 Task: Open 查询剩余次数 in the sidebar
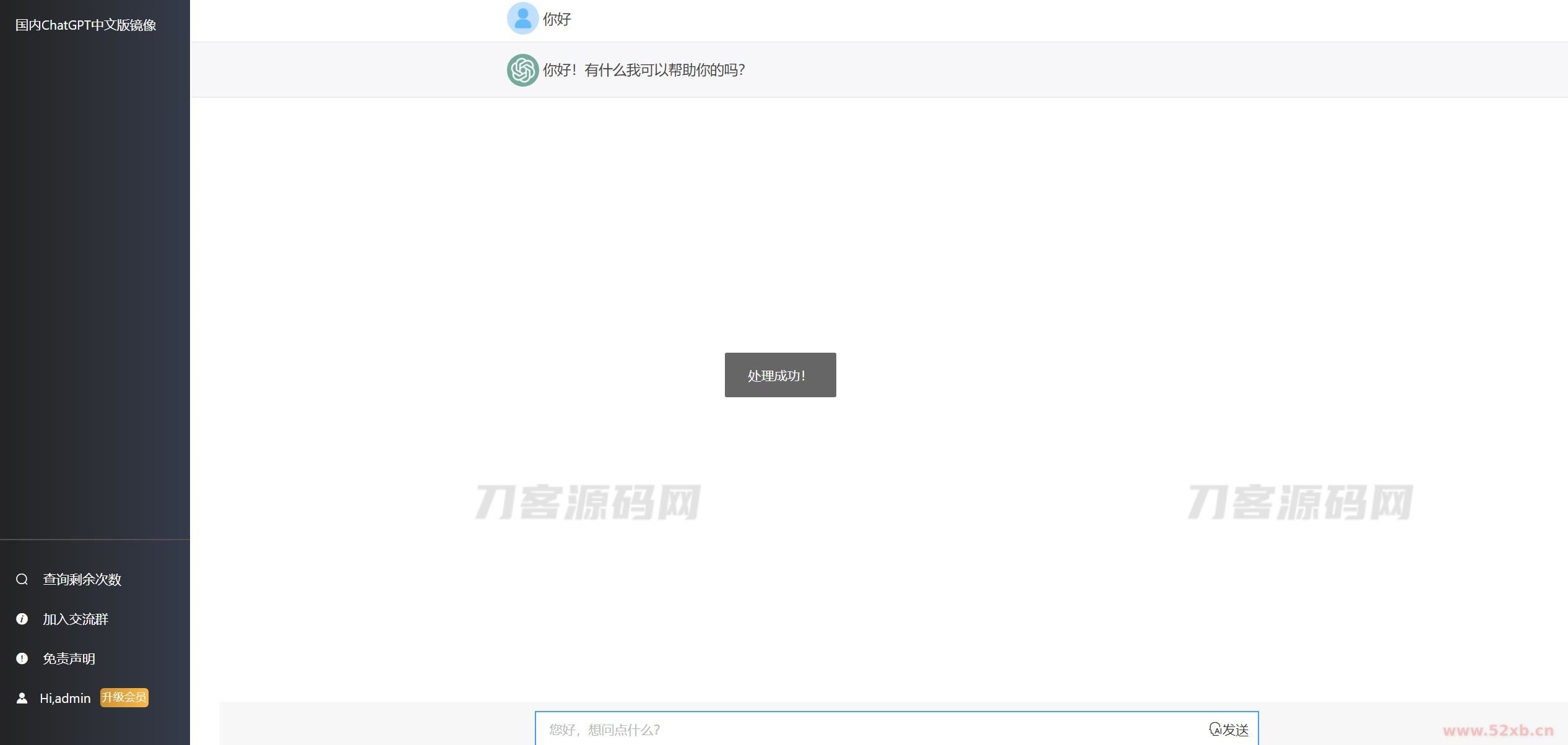click(82, 579)
